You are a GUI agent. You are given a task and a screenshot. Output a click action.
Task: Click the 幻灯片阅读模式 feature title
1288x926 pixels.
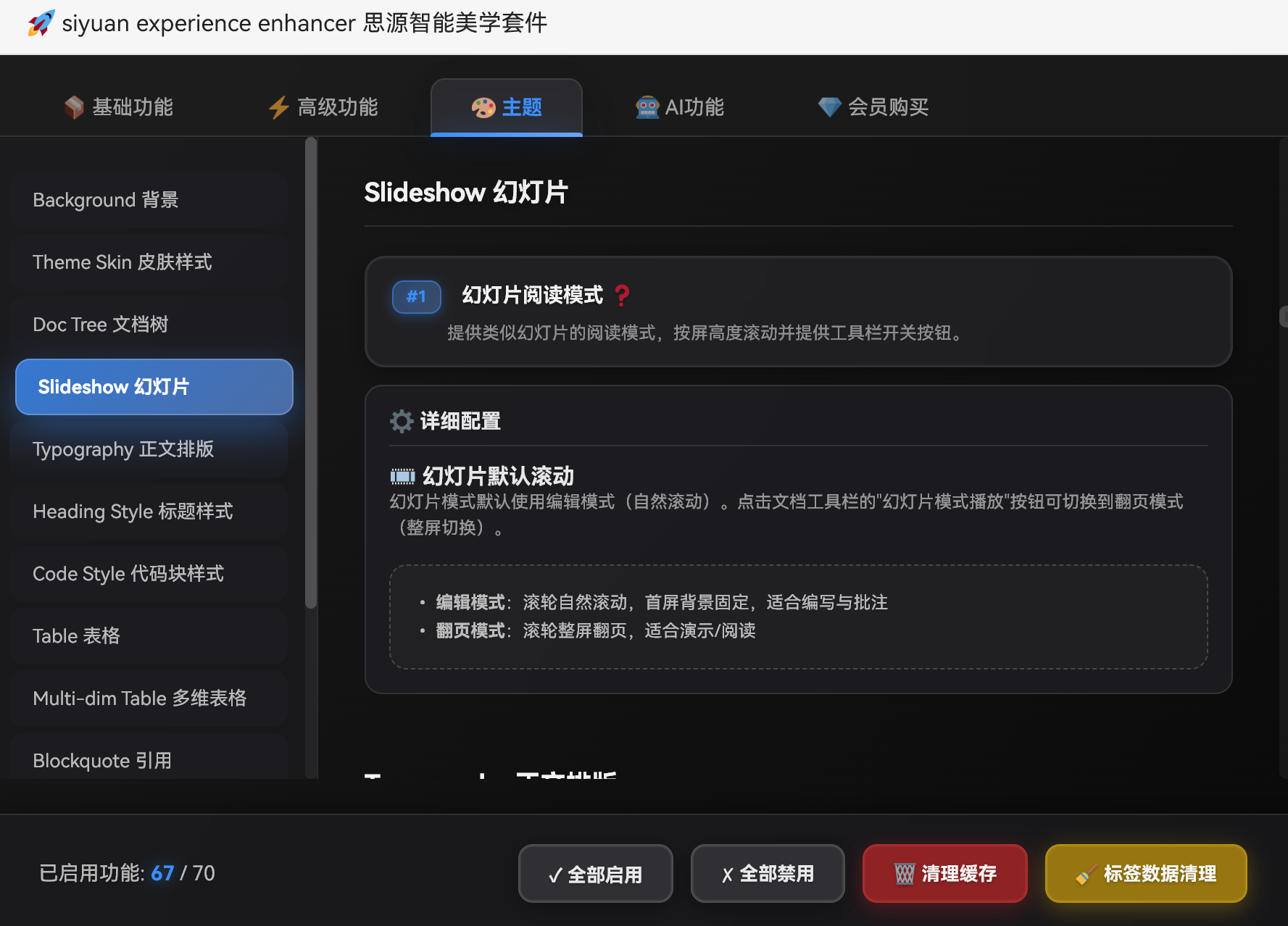coord(533,296)
